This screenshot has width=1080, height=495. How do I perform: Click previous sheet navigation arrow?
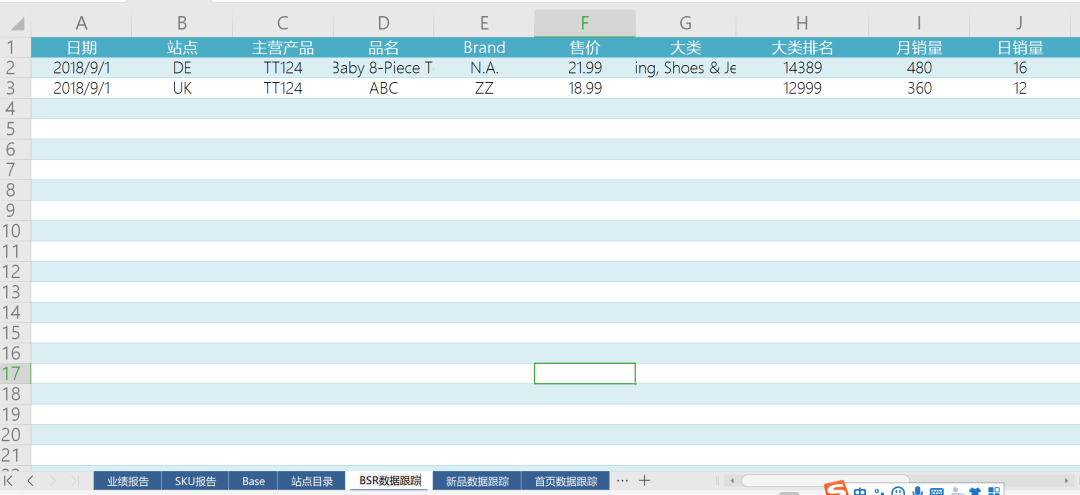coord(30,481)
